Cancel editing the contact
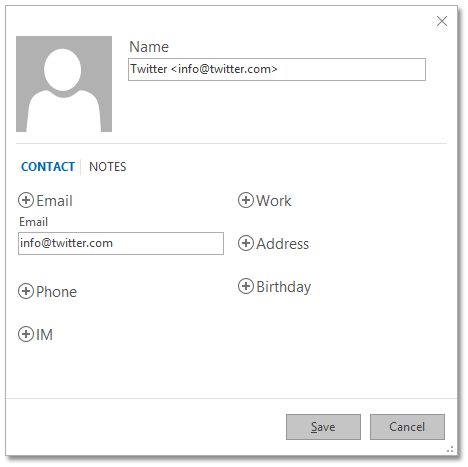 (x=407, y=427)
